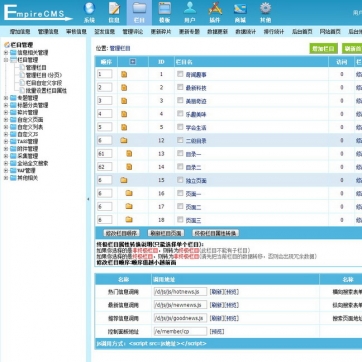Click the page icon for column ID 1
This screenshot has width=362, height=362.
pos(124,74)
